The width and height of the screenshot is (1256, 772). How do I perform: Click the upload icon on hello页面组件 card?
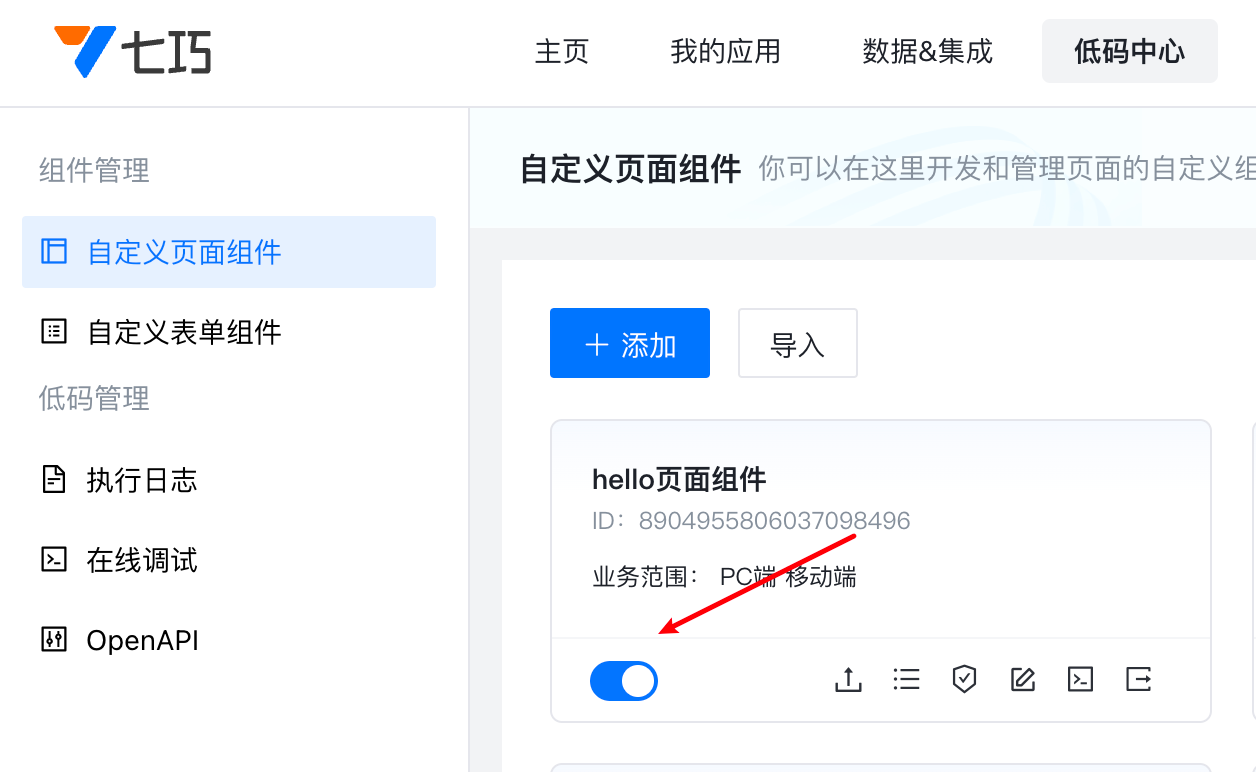(848, 680)
